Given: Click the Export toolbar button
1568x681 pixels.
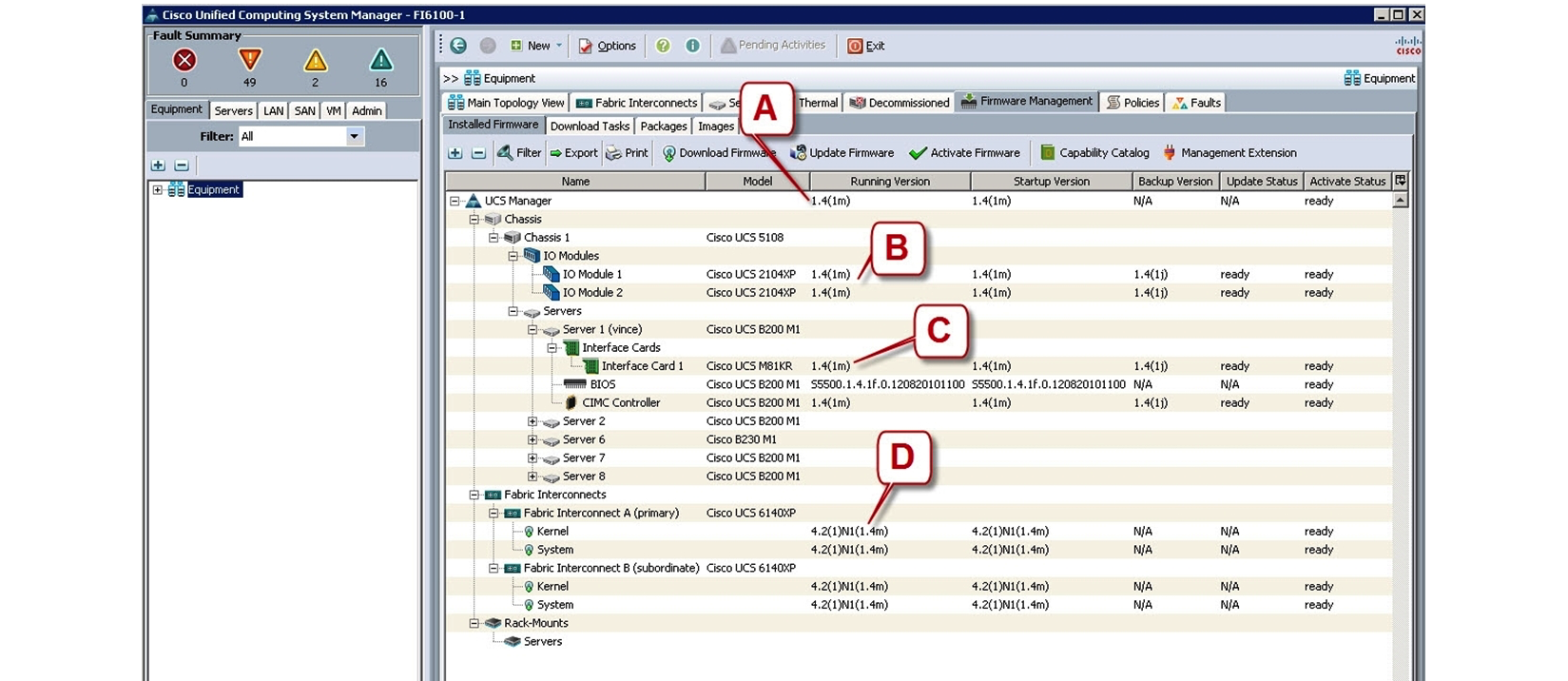Looking at the screenshot, I should pos(573,152).
